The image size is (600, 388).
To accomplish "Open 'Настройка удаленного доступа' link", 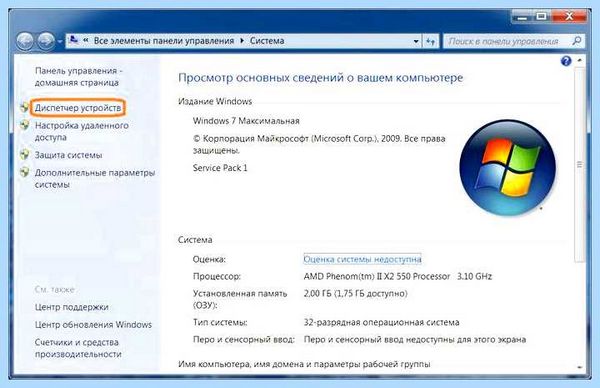I will coord(82,131).
